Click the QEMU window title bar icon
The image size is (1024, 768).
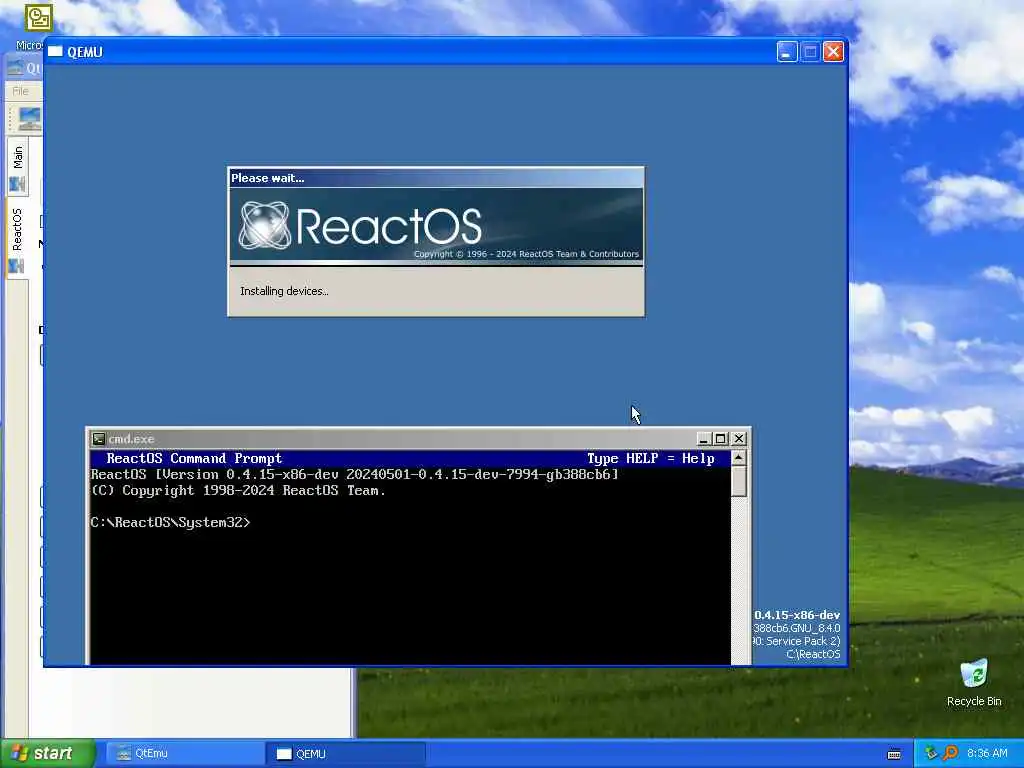(x=56, y=52)
